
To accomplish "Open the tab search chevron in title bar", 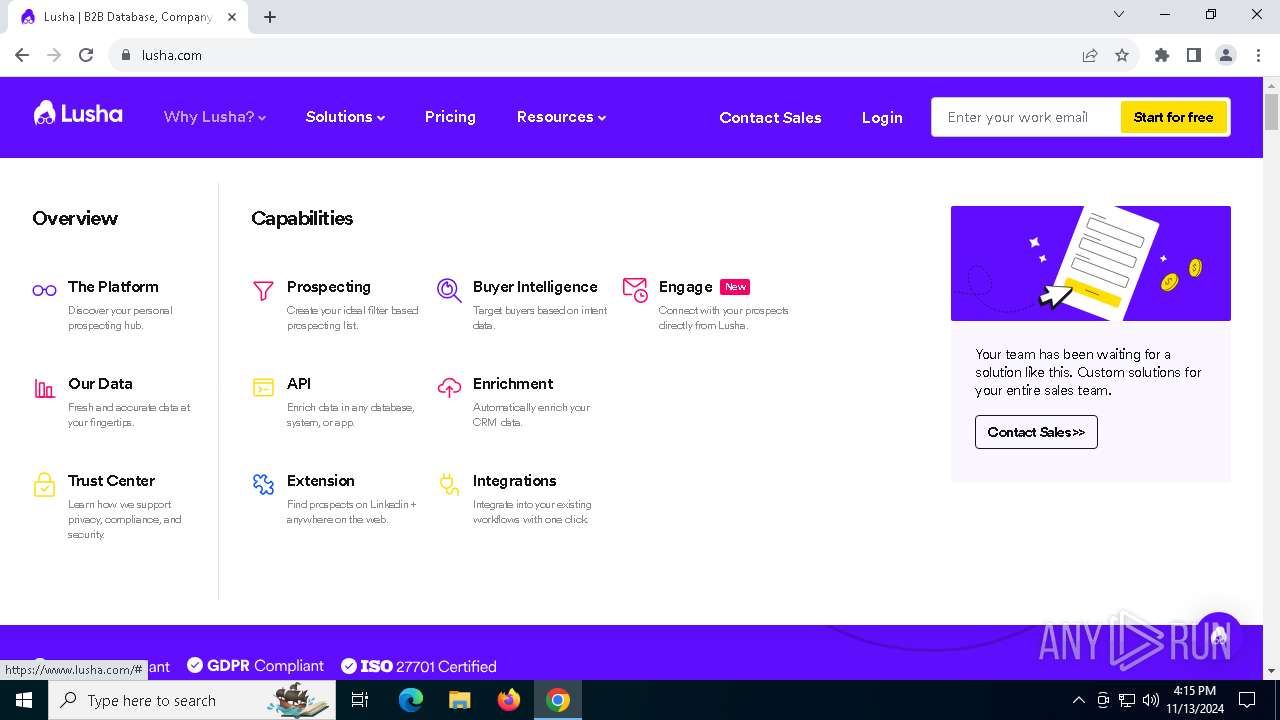I will [x=1119, y=14].
